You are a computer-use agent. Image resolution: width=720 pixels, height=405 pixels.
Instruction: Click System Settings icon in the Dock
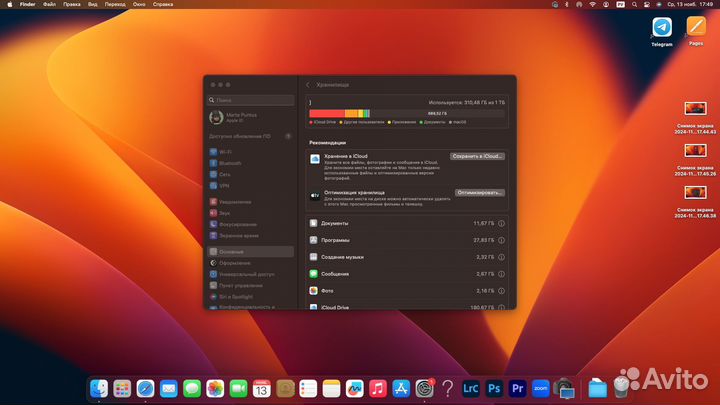425,388
